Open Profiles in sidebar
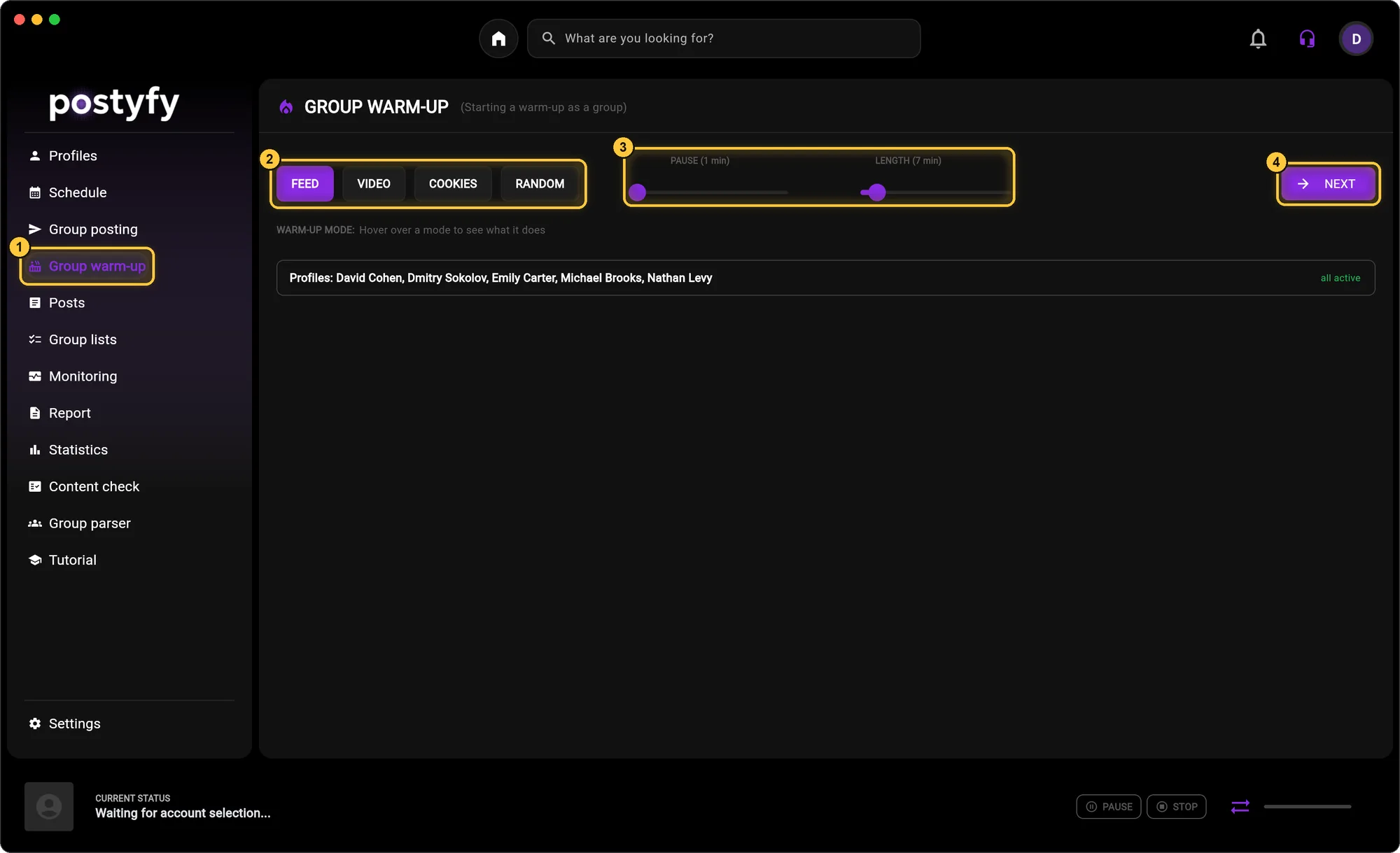The width and height of the screenshot is (1400, 853). click(73, 155)
